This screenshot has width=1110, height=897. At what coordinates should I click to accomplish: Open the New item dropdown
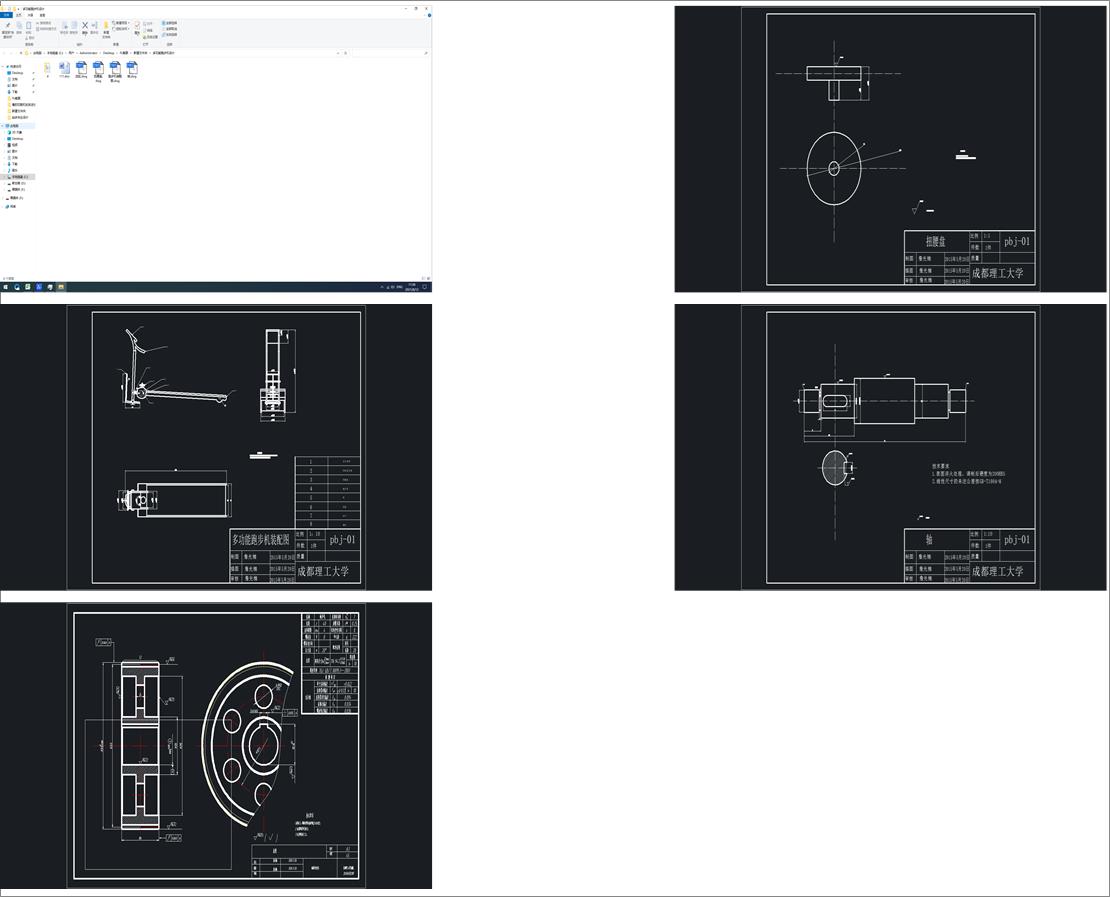(121, 23)
